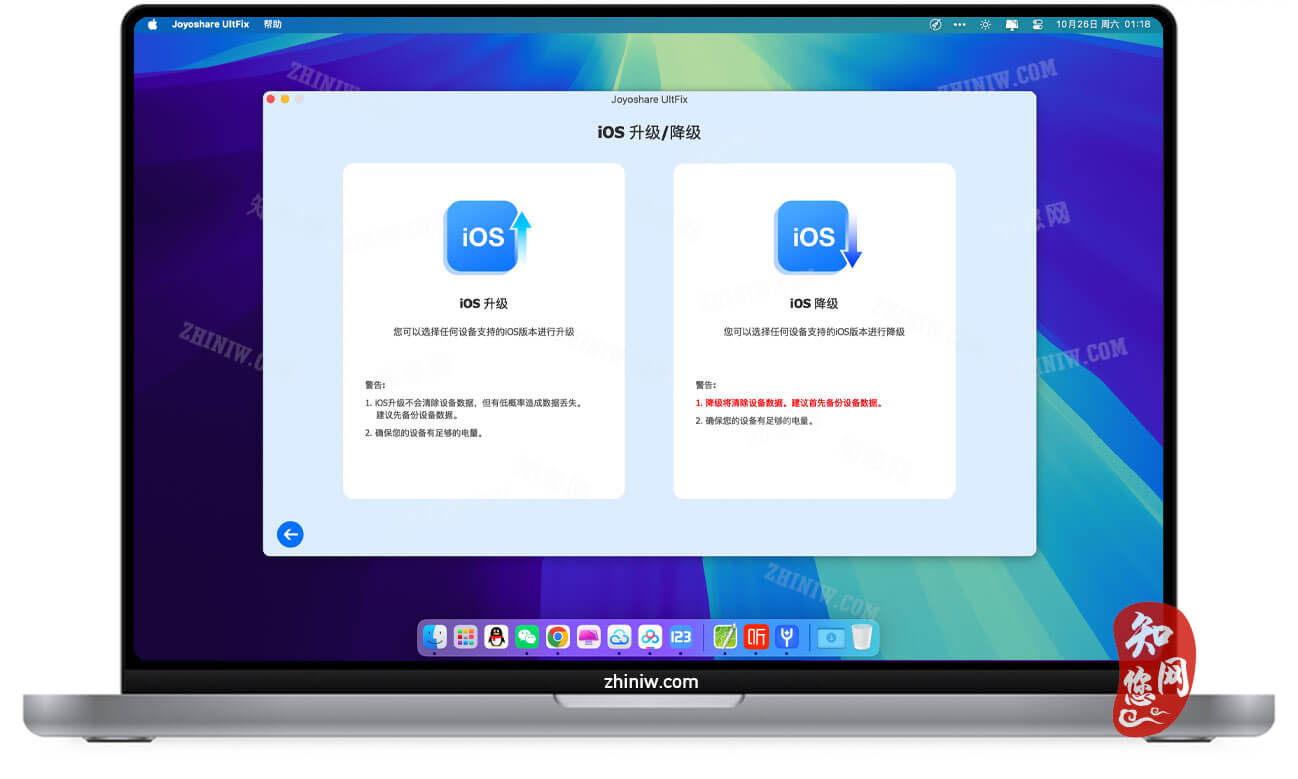Screen dimensions: 1298x779
Task: Click the three-dots menu bar icon
Action: pos(960,24)
